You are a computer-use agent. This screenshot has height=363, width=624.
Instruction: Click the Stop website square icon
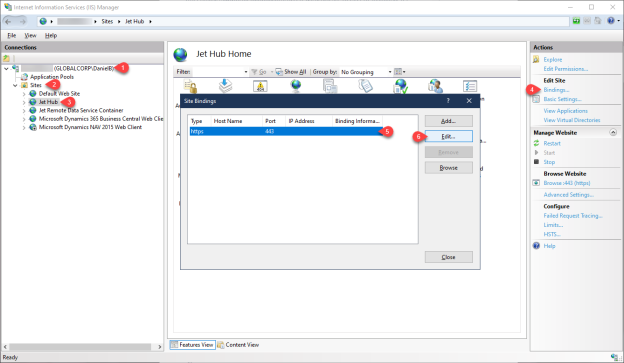(536, 162)
